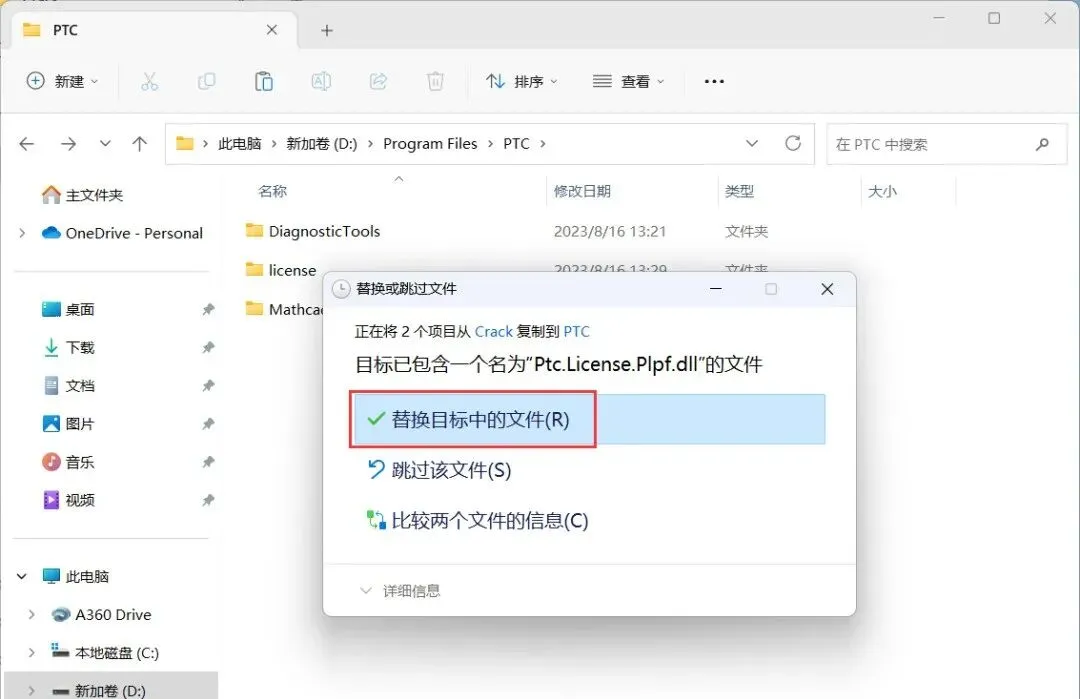Screen dimensions: 1080x699
Task: Open the View (查看) dropdown
Action: pos(628,81)
